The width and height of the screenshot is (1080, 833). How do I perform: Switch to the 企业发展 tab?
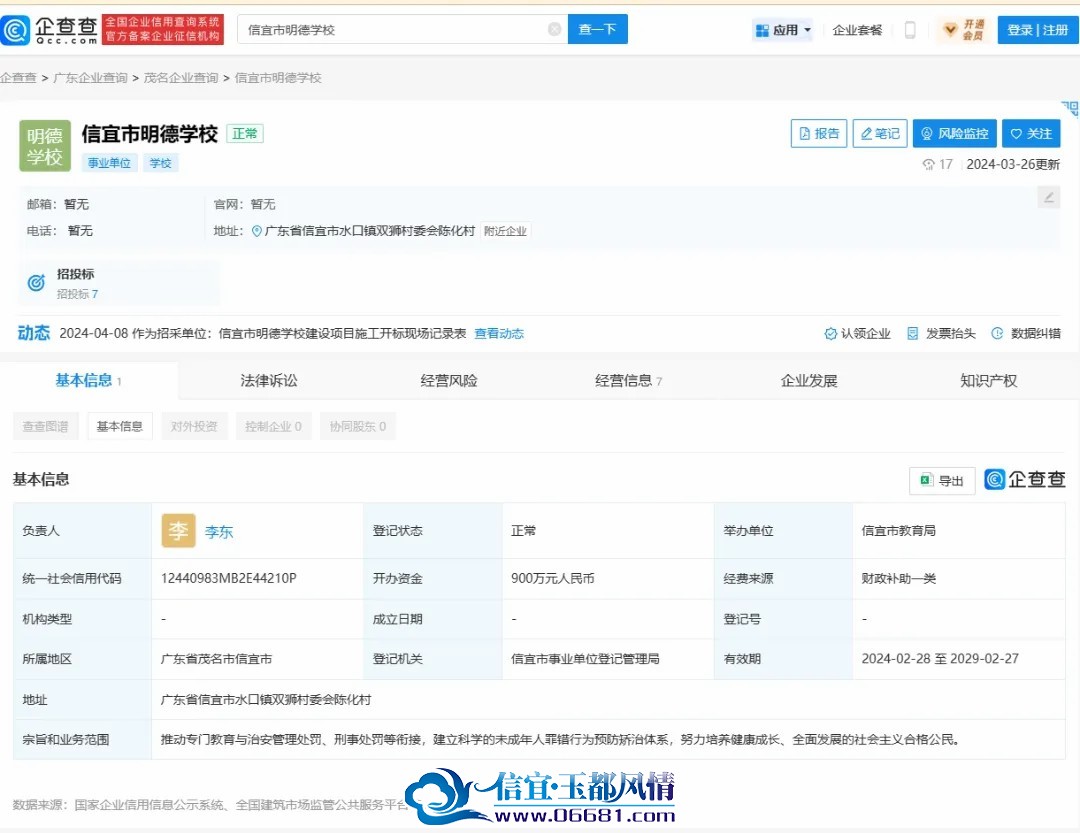pyautogui.click(x=809, y=380)
